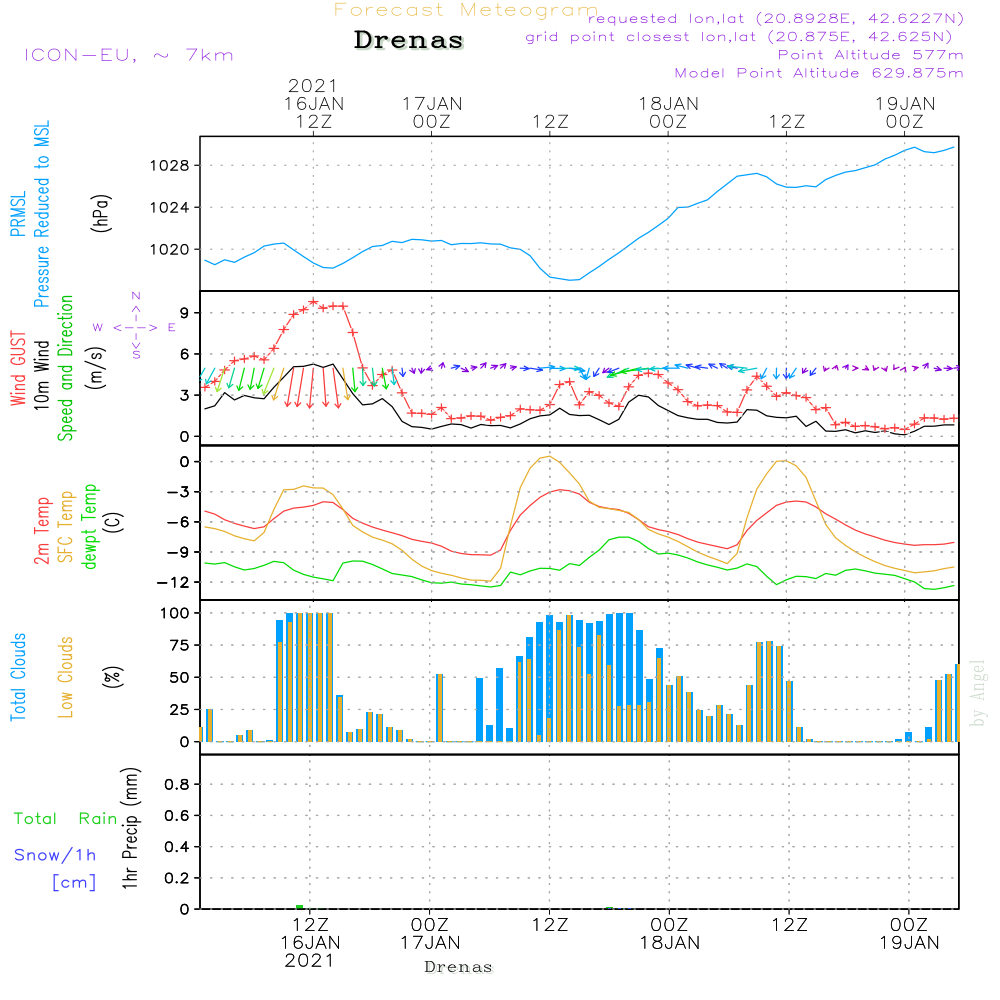Click the 75 value on cloud axis
The image size is (1000, 1000).
coord(180,645)
